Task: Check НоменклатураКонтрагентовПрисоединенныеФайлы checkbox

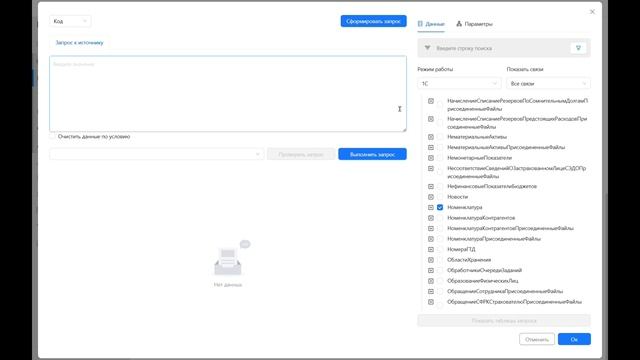Action: pyautogui.click(x=440, y=229)
